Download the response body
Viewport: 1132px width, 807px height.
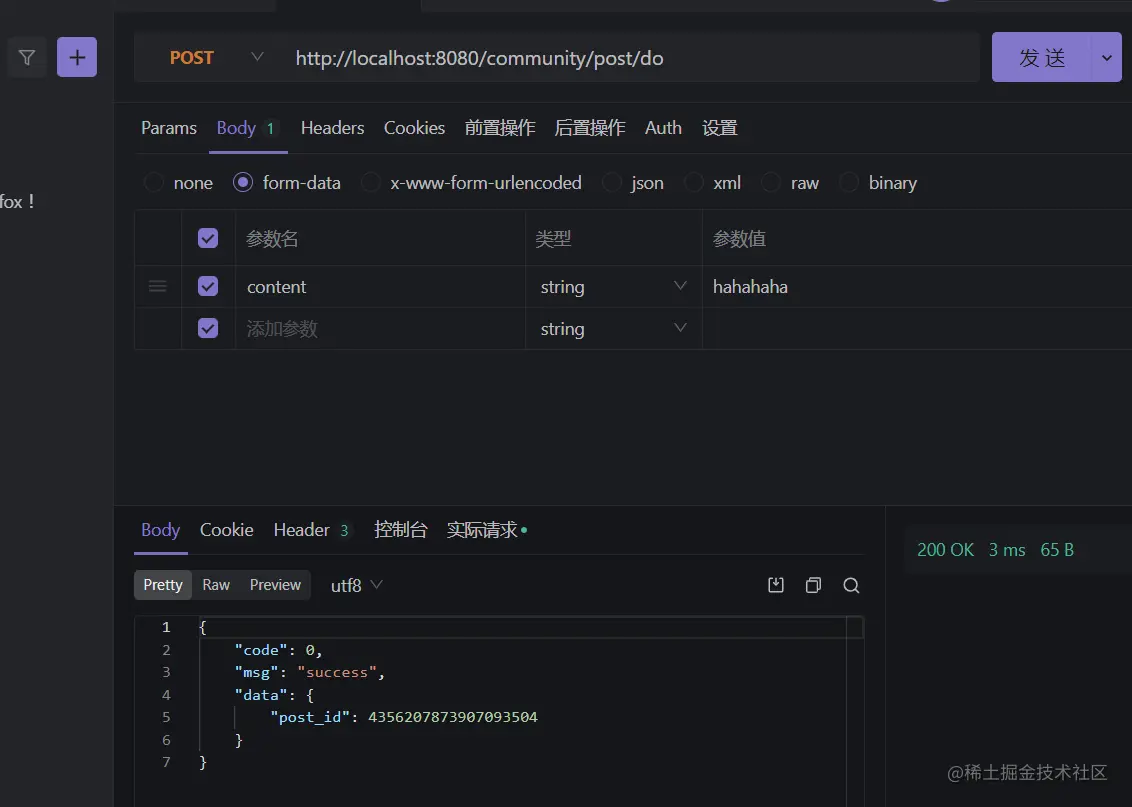coord(775,585)
